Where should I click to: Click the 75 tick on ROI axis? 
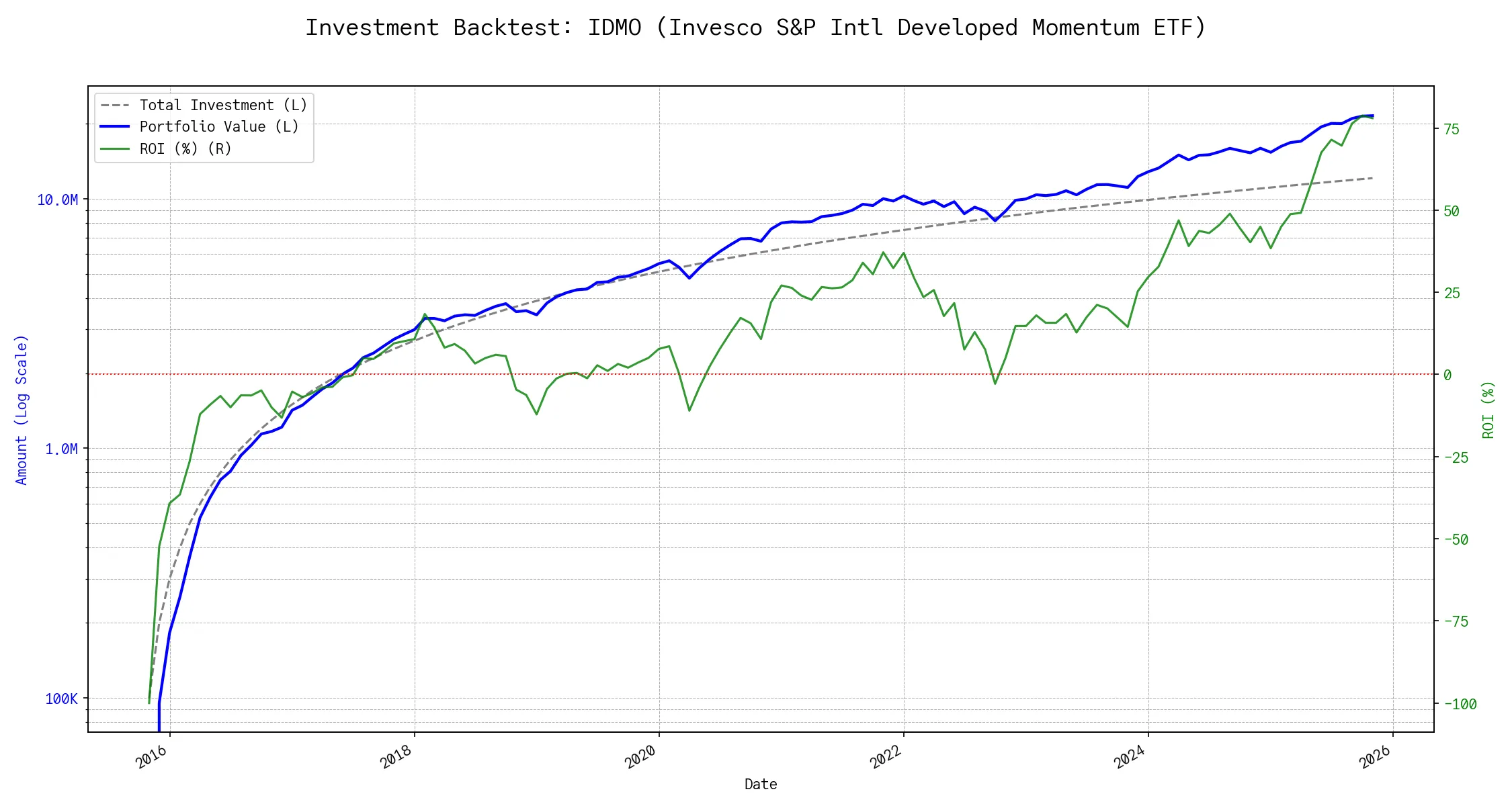(x=1452, y=129)
